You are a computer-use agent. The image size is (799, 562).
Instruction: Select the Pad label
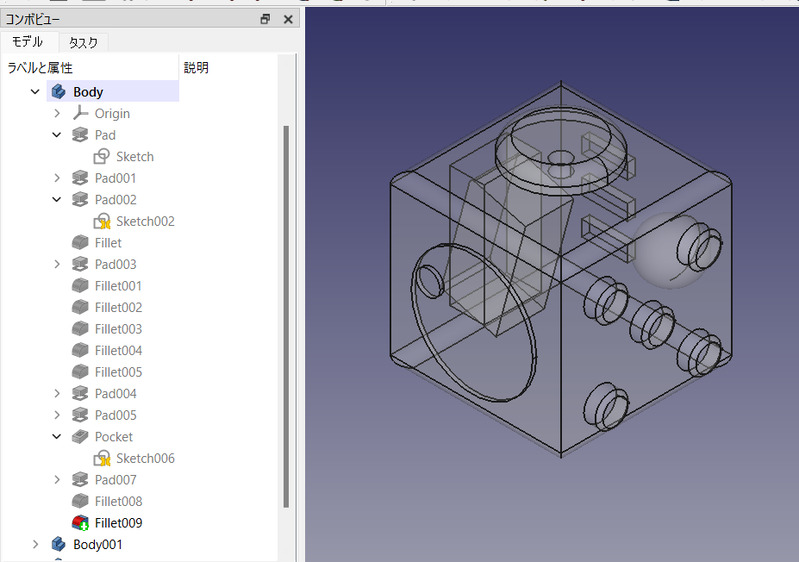[x=105, y=135]
